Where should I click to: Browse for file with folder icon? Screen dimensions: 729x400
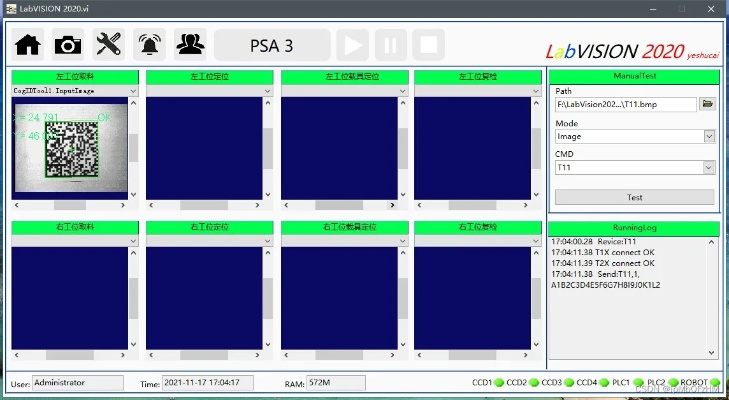tap(707, 104)
